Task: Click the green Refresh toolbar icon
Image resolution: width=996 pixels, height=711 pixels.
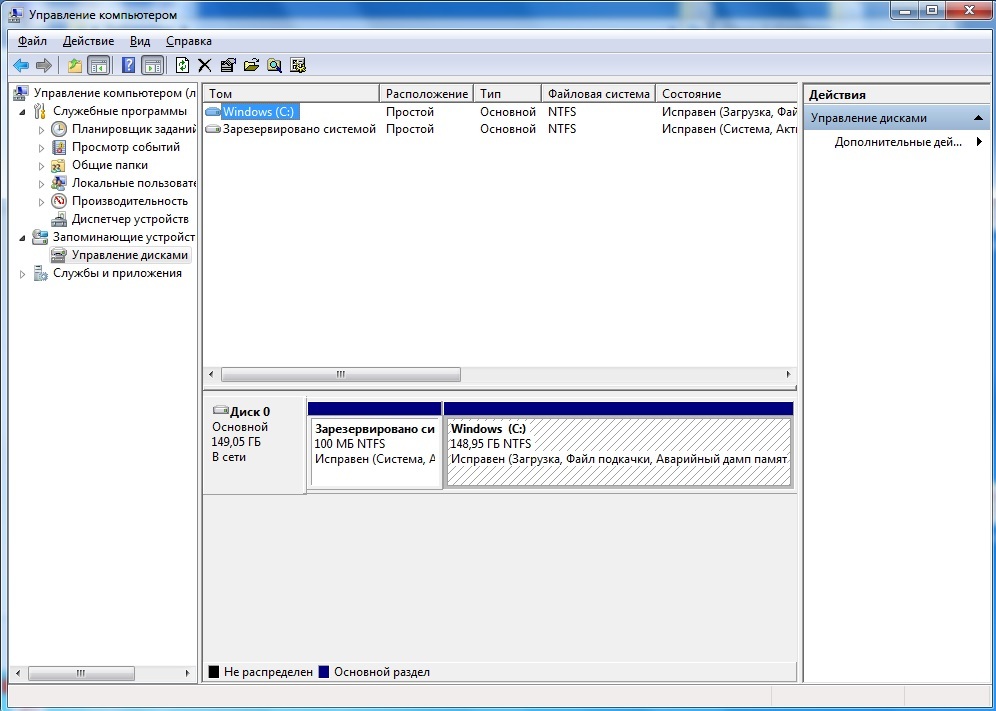Action: 182,65
